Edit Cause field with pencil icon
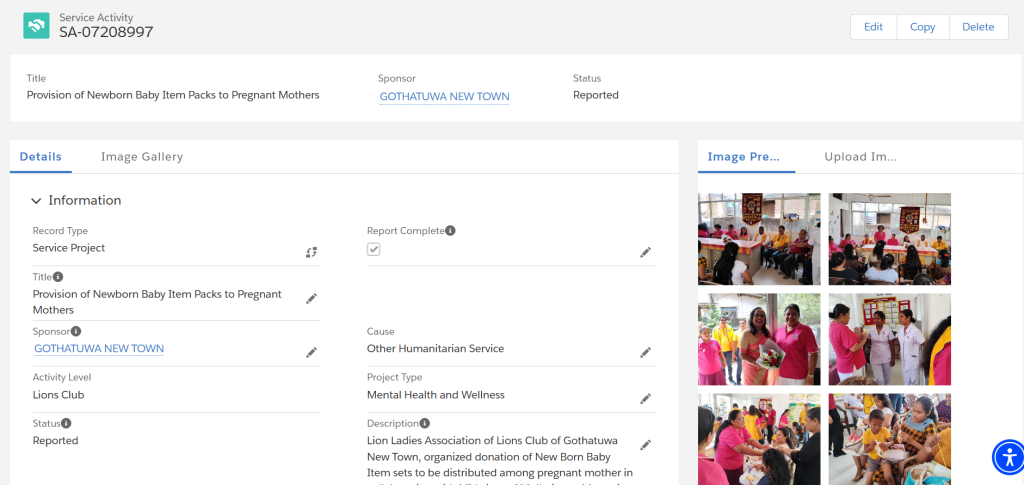 645,352
